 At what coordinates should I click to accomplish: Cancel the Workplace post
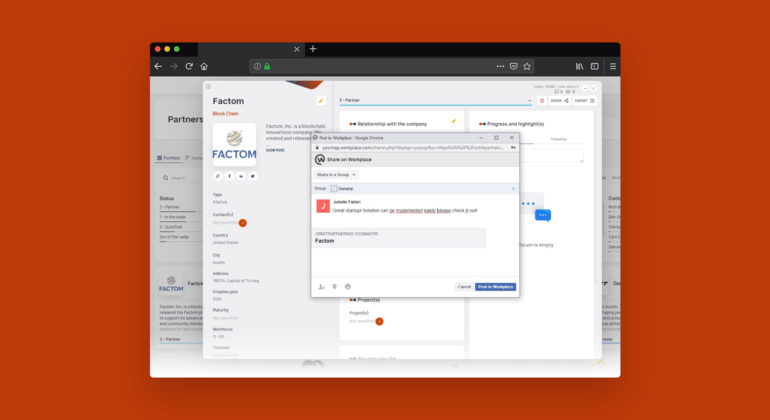464,287
